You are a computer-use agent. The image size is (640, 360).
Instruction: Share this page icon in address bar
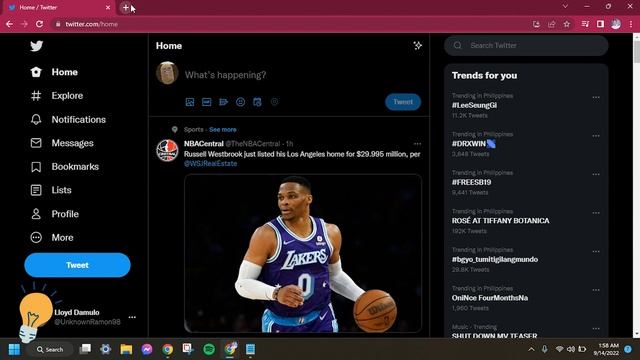(x=552, y=24)
